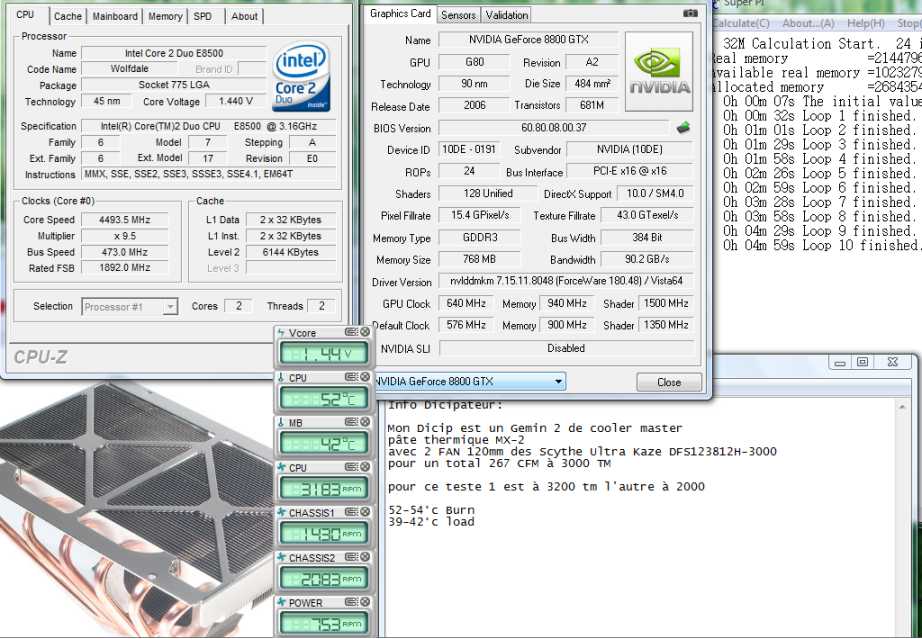
Task: Switch to Sensors tab in GPU-Z
Action: [458, 15]
